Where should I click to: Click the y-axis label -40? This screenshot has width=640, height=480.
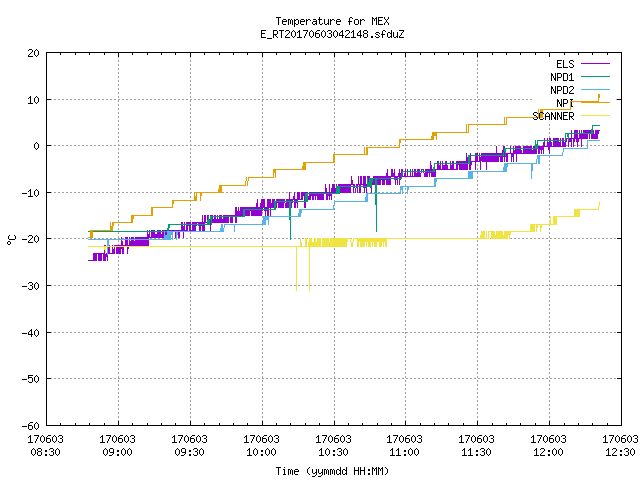tap(31, 333)
